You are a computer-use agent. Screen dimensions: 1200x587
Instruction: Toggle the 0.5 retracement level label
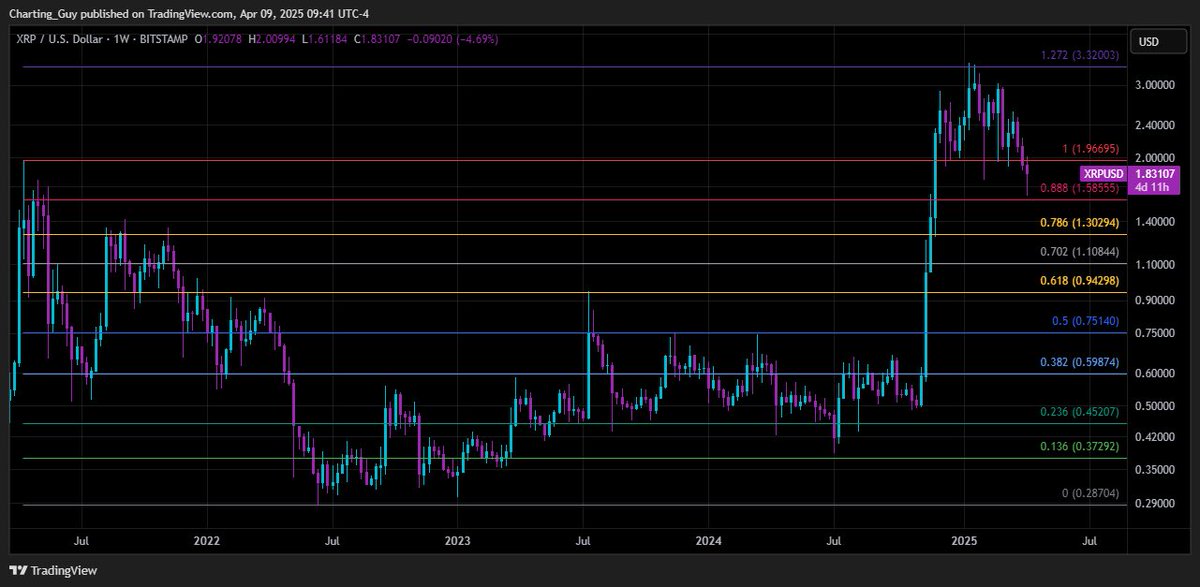click(x=1086, y=320)
